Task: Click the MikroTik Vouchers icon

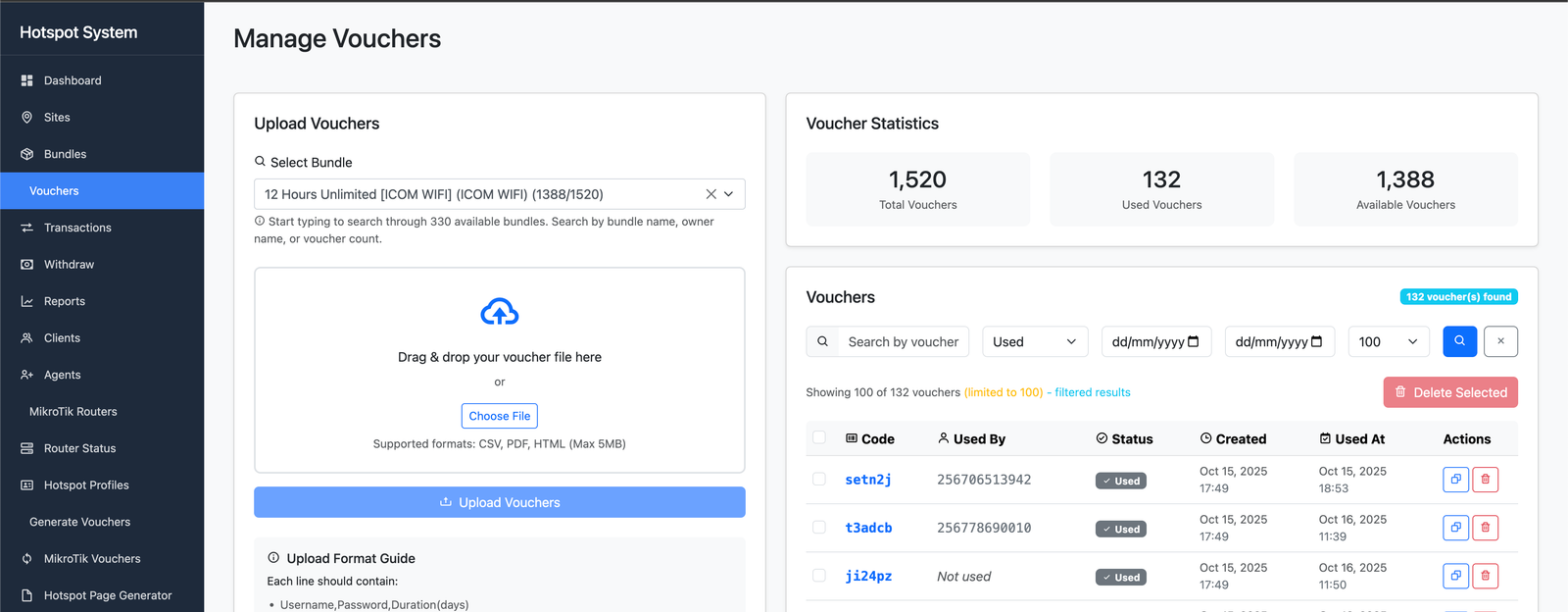Action: pyautogui.click(x=27, y=559)
